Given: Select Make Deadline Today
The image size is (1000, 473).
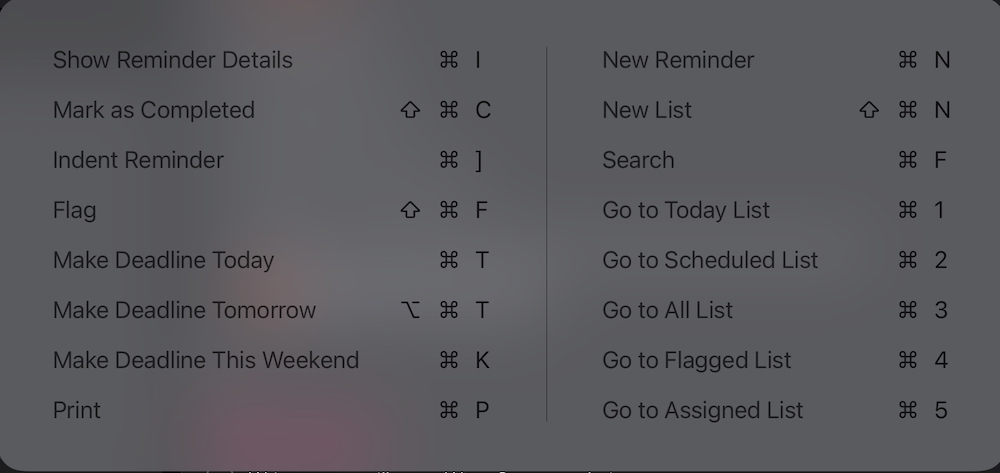Looking at the screenshot, I should pyautogui.click(x=272, y=260).
